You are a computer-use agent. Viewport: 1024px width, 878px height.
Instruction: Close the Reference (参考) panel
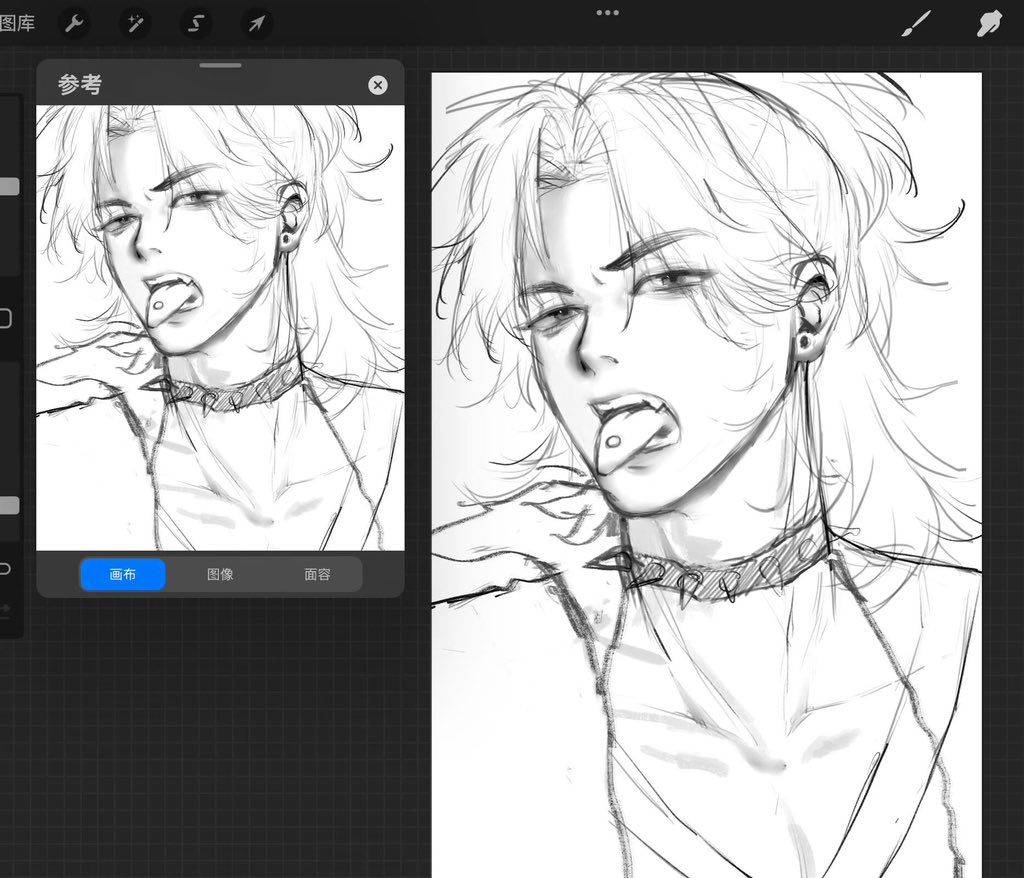click(377, 85)
